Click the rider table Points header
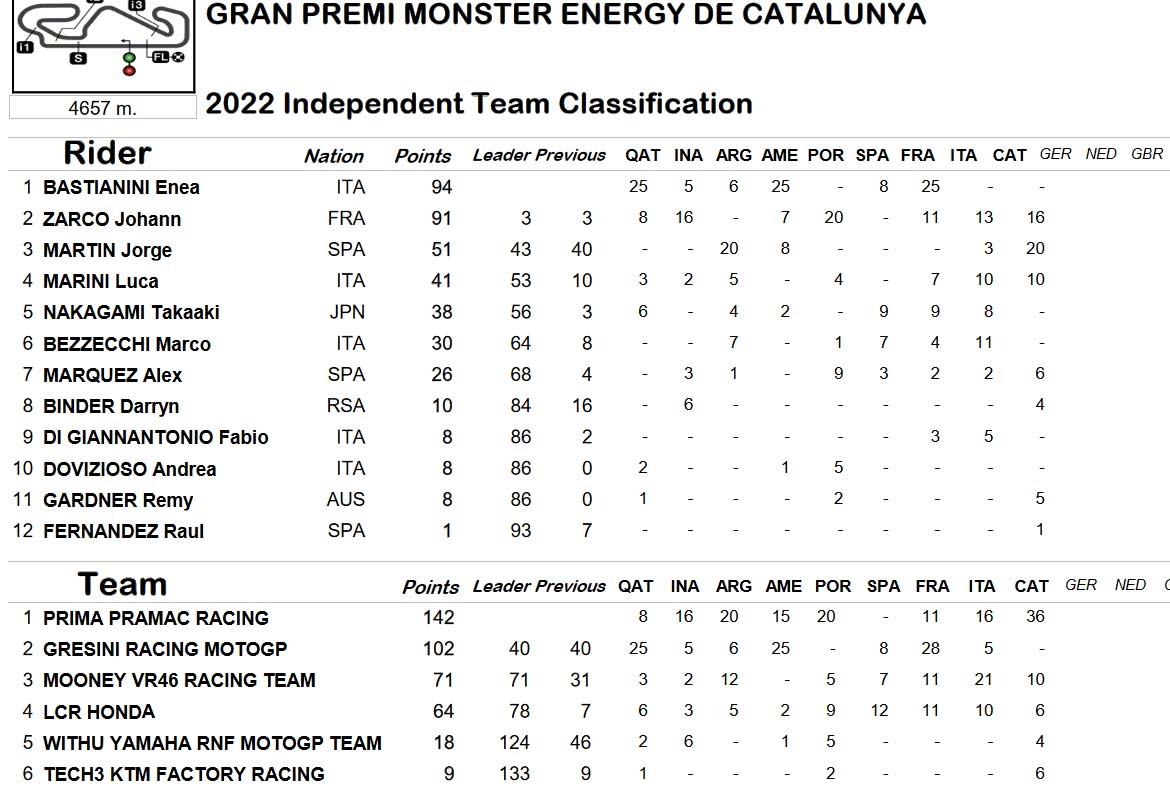The width and height of the screenshot is (1170, 796). point(422,156)
